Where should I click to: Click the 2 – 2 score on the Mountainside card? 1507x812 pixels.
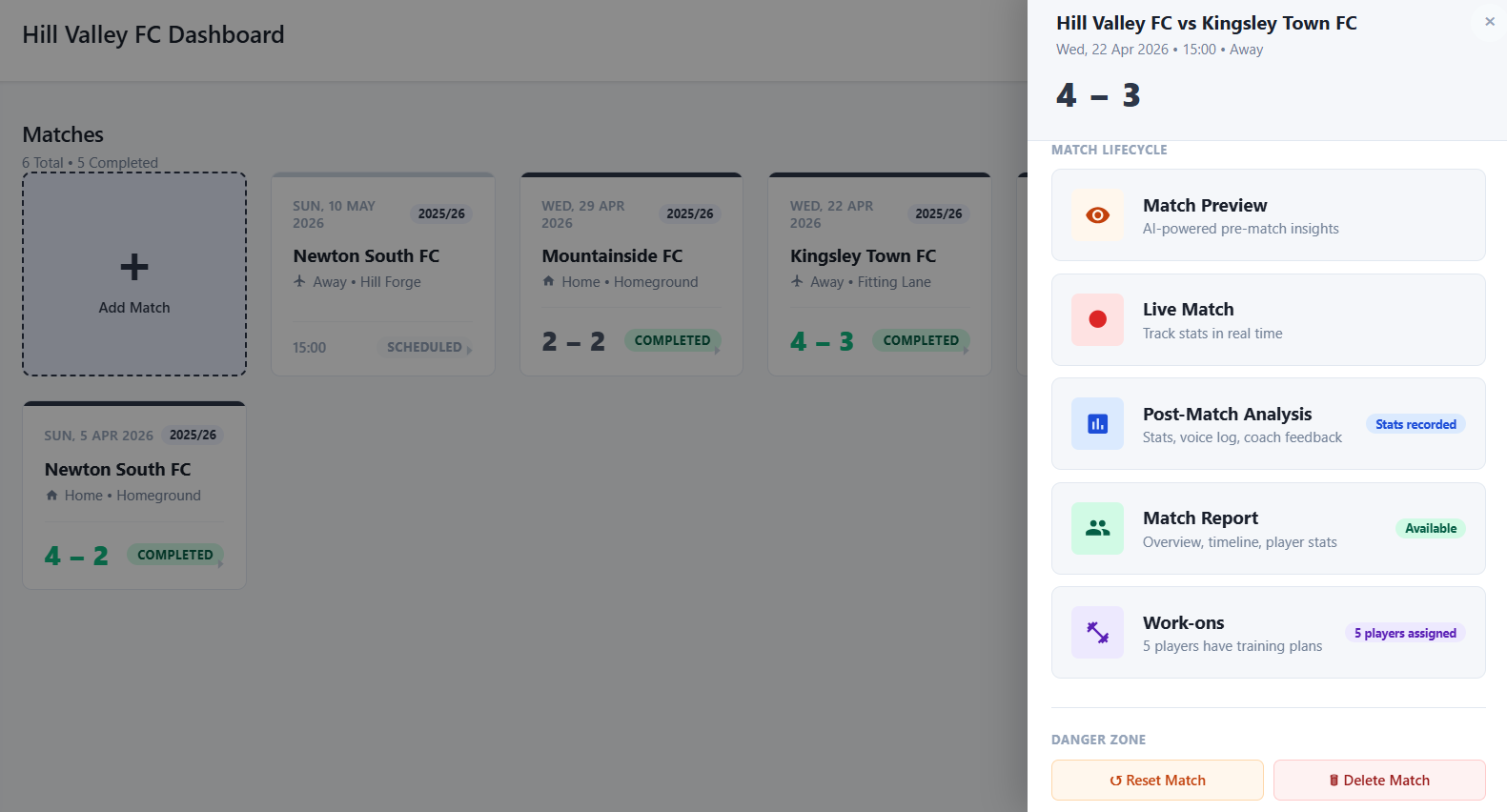click(573, 341)
